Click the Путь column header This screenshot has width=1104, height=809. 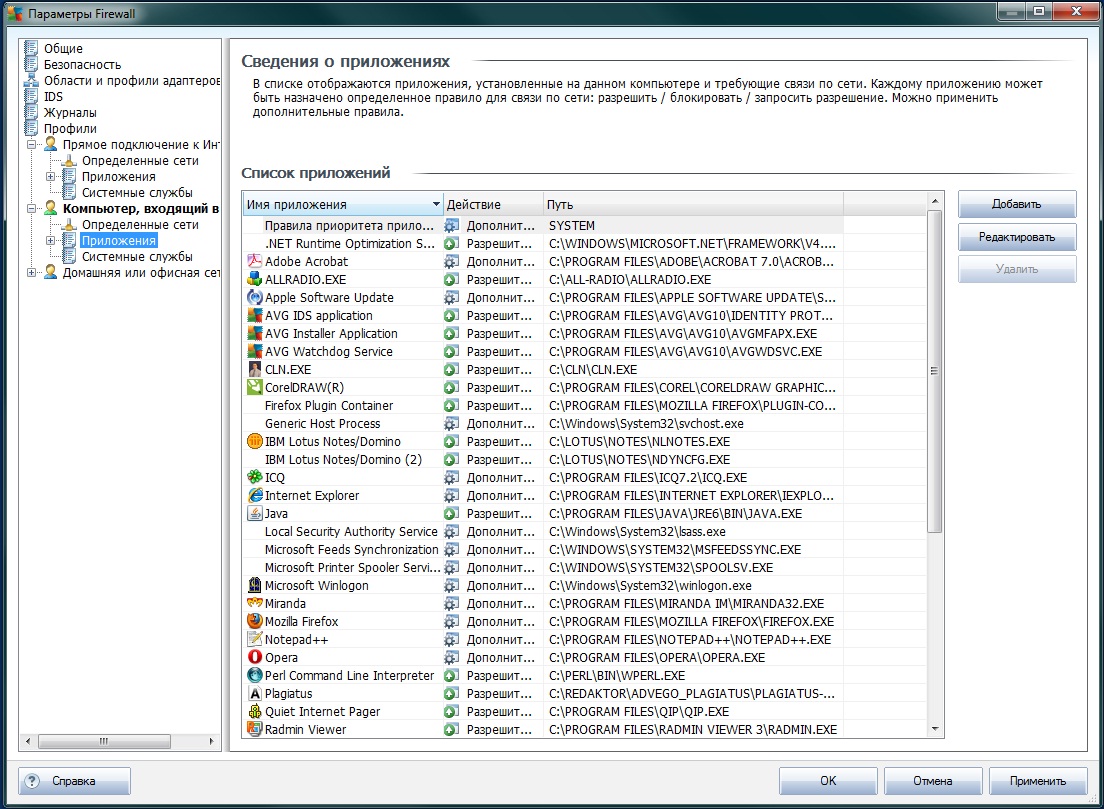coord(692,205)
